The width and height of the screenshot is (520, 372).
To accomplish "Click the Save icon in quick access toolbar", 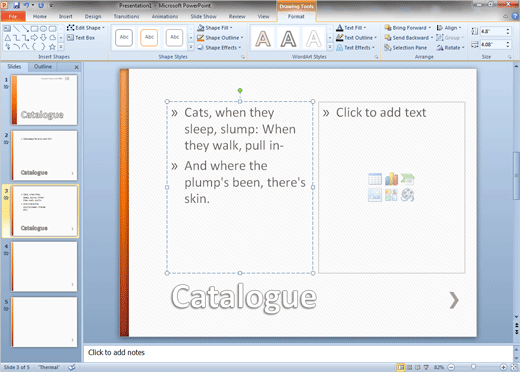I will pos(16,5).
